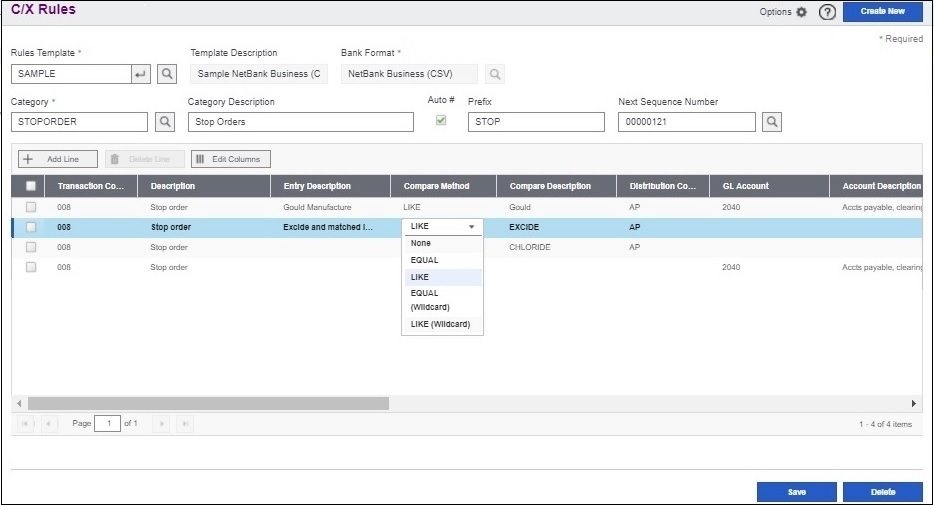Screen dimensions: 934x505
Task: Choose EQUAL from the compare method list
Action: [x=424, y=260]
